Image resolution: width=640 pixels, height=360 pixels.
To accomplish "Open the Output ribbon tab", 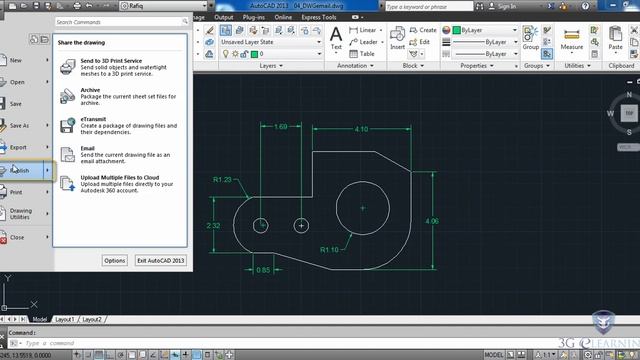I will tap(224, 17).
